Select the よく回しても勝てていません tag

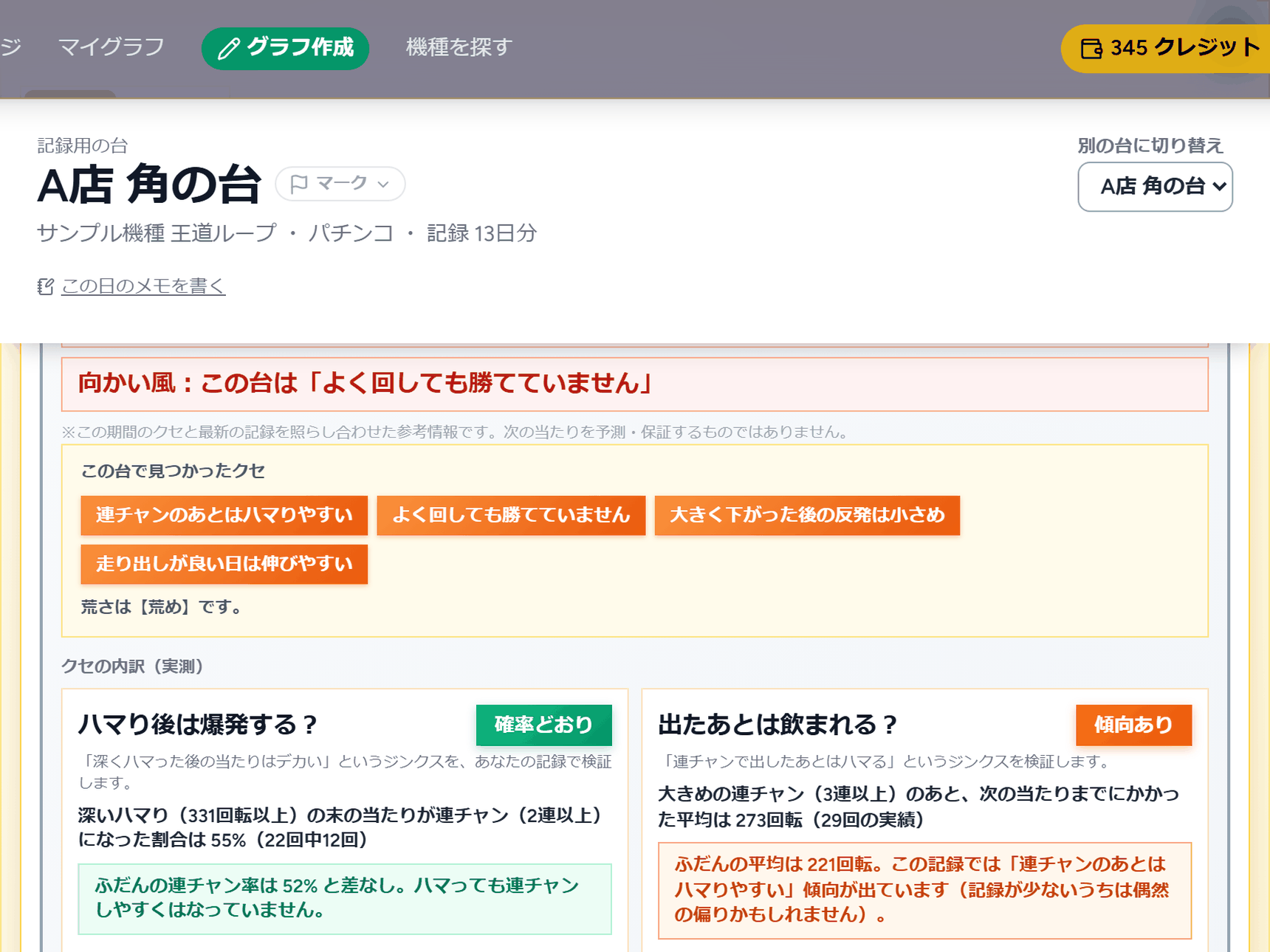click(x=511, y=515)
